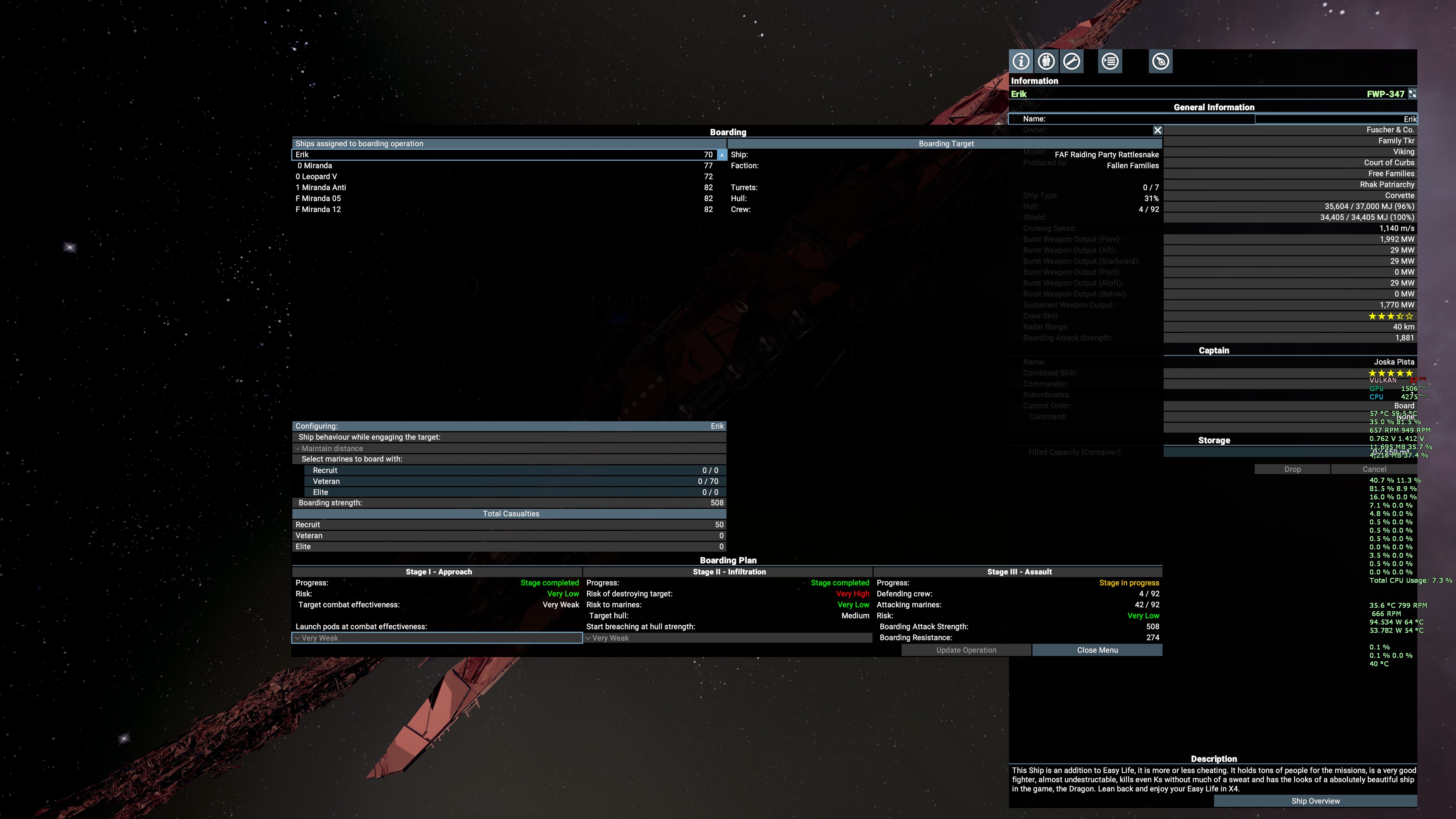The image size is (1456, 819).
Task: Click the Attacking marines 42 / 92 value
Action: click(1146, 605)
